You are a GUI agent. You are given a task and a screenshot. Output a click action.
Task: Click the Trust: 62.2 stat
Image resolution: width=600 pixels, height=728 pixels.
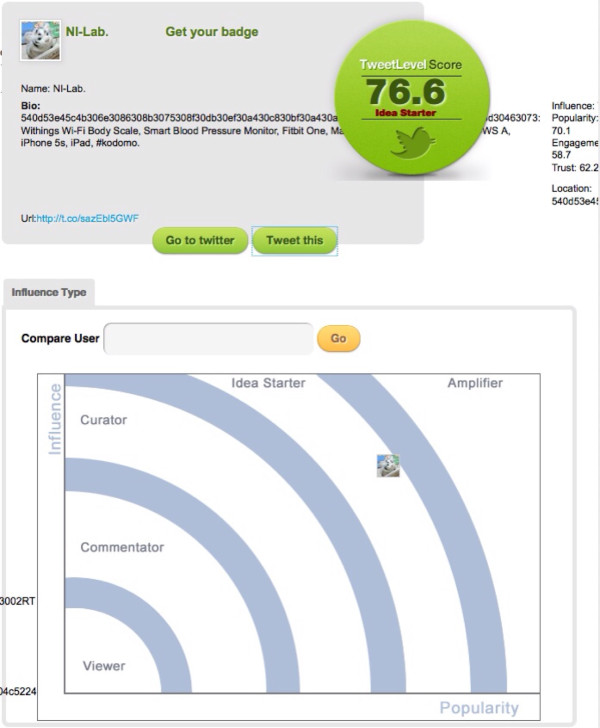tap(575, 168)
